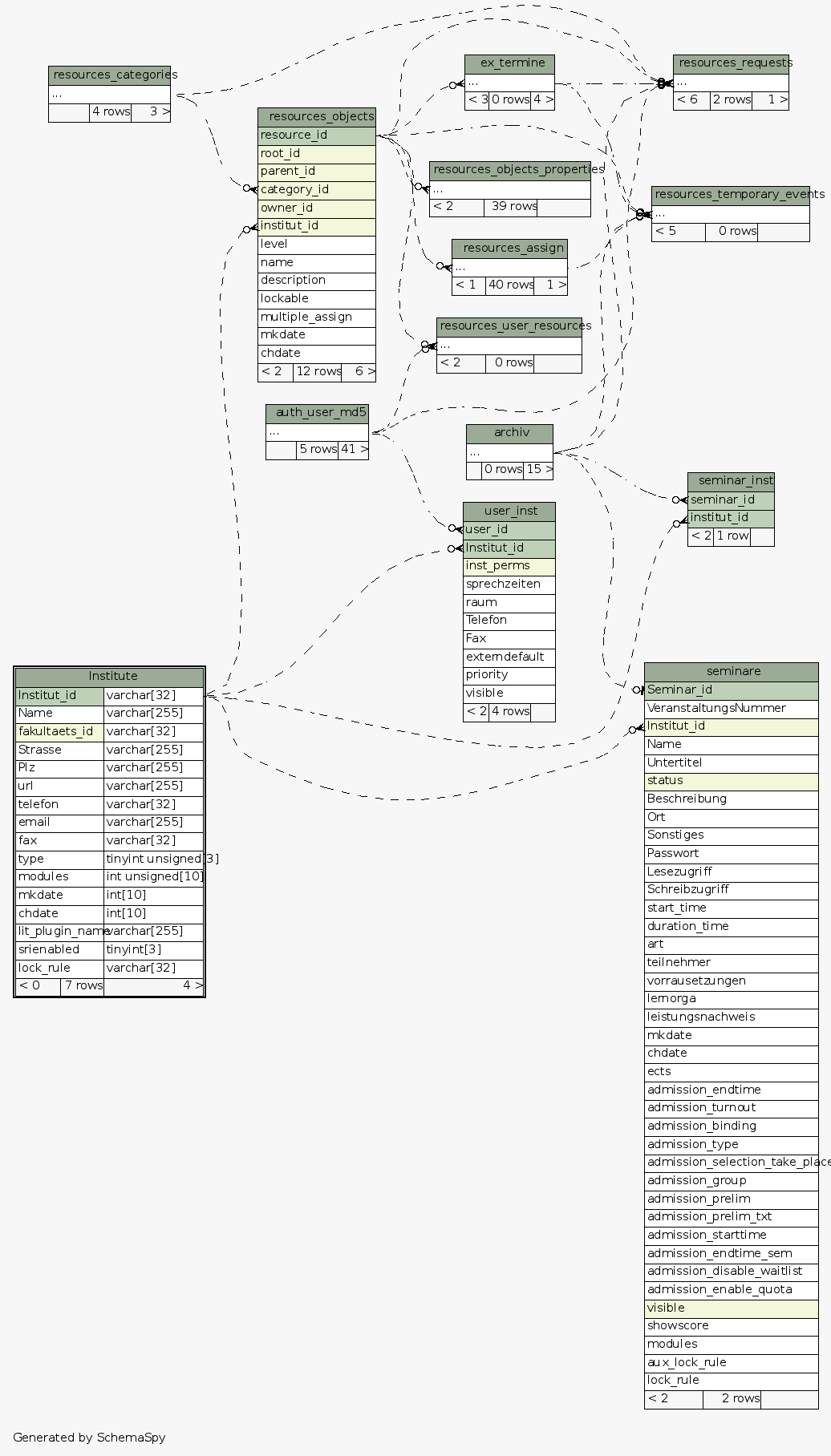Viewport: 831px width, 1456px height.
Task: Click the Generated by SchemaSpy text
Action: [x=89, y=1438]
